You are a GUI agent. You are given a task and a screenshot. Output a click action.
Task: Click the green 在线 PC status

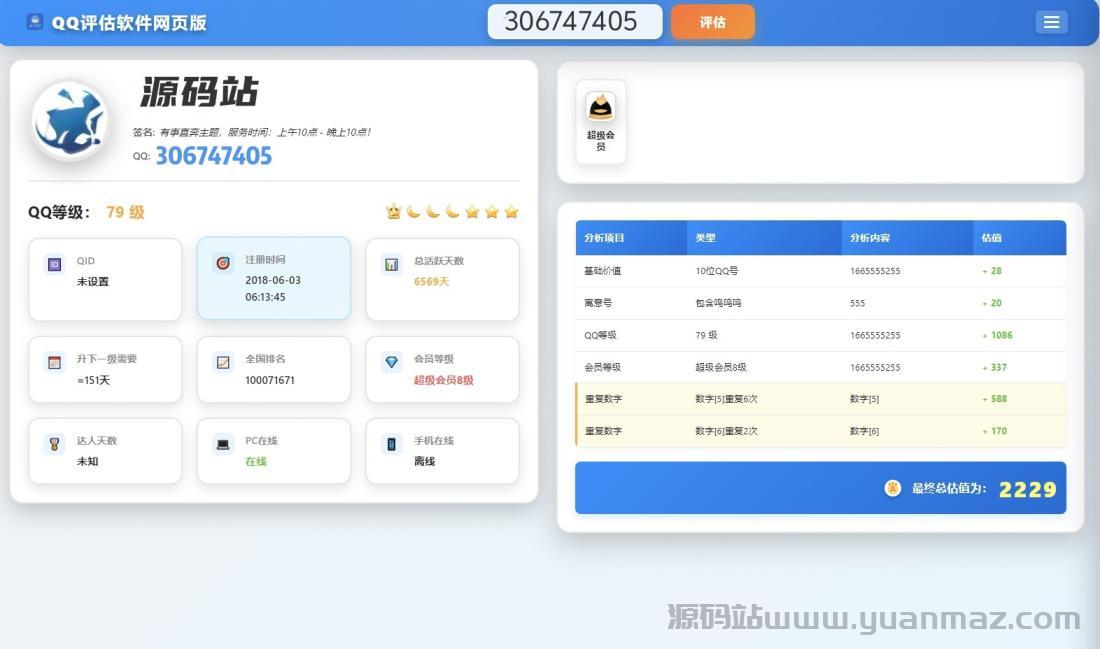tap(256, 461)
